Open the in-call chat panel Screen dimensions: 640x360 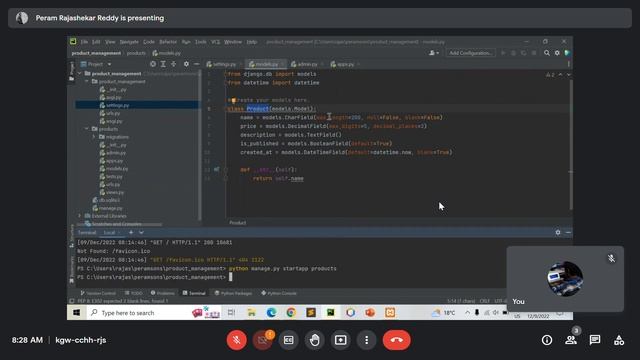[595, 340]
